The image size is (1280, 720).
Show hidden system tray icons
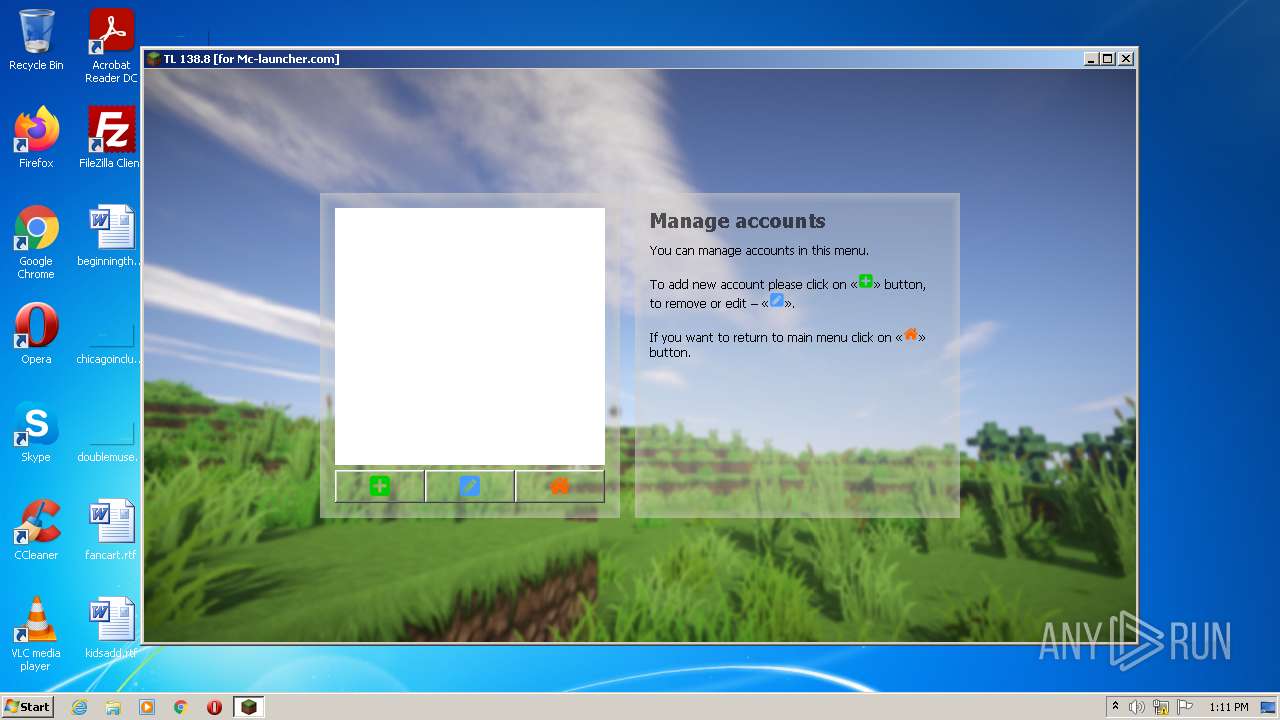click(1115, 707)
